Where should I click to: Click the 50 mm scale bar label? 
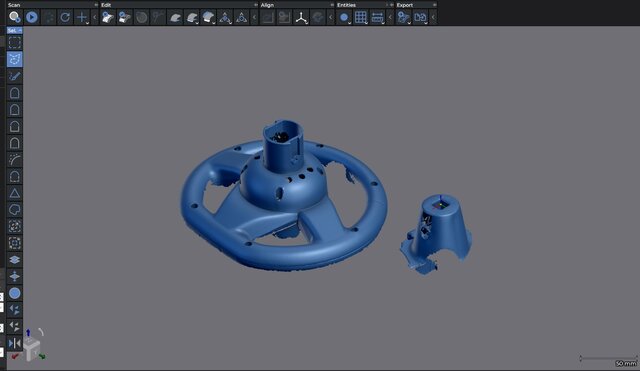[x=626, y=363]
